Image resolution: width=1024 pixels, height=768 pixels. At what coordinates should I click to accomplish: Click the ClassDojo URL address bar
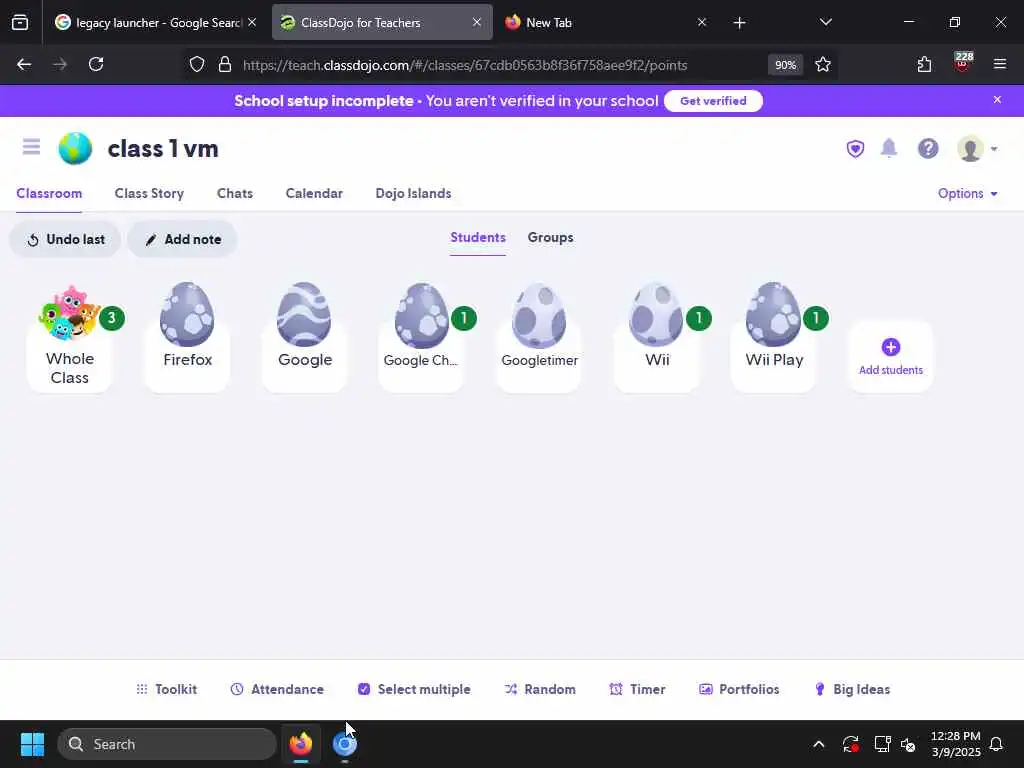[464, 65]
